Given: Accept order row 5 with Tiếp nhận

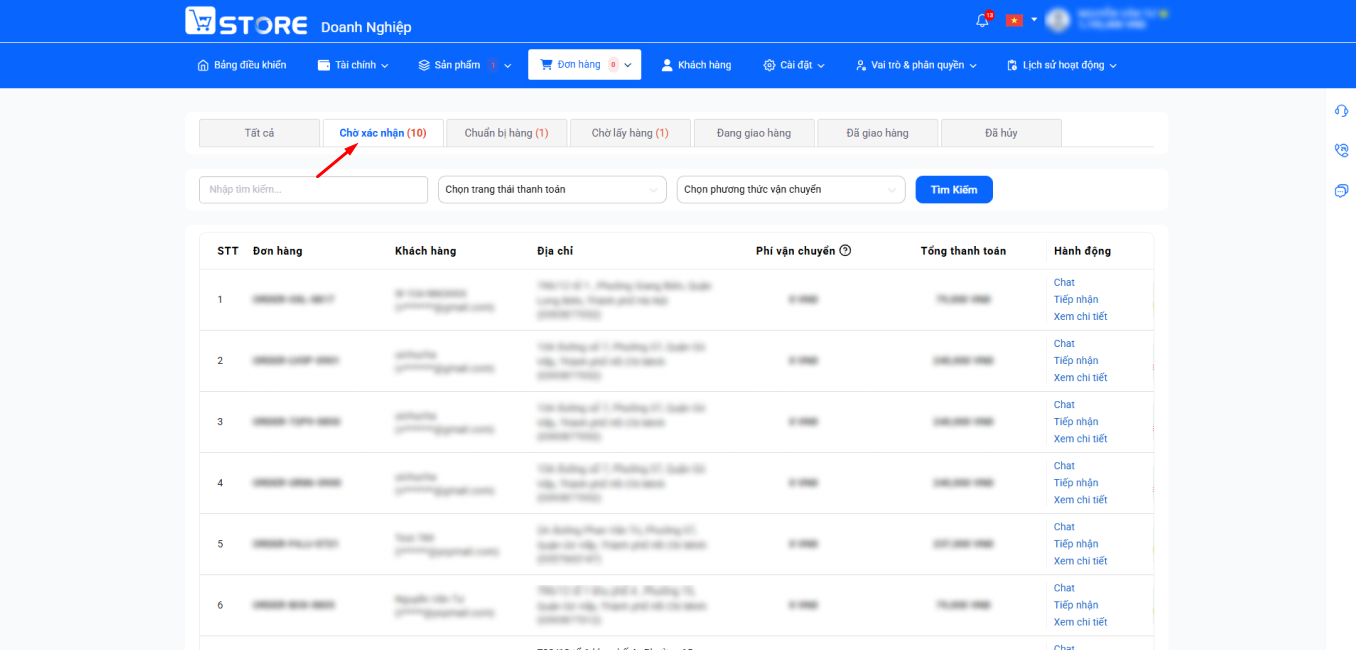Looking at the screenshot, I should click(1076, 544).
